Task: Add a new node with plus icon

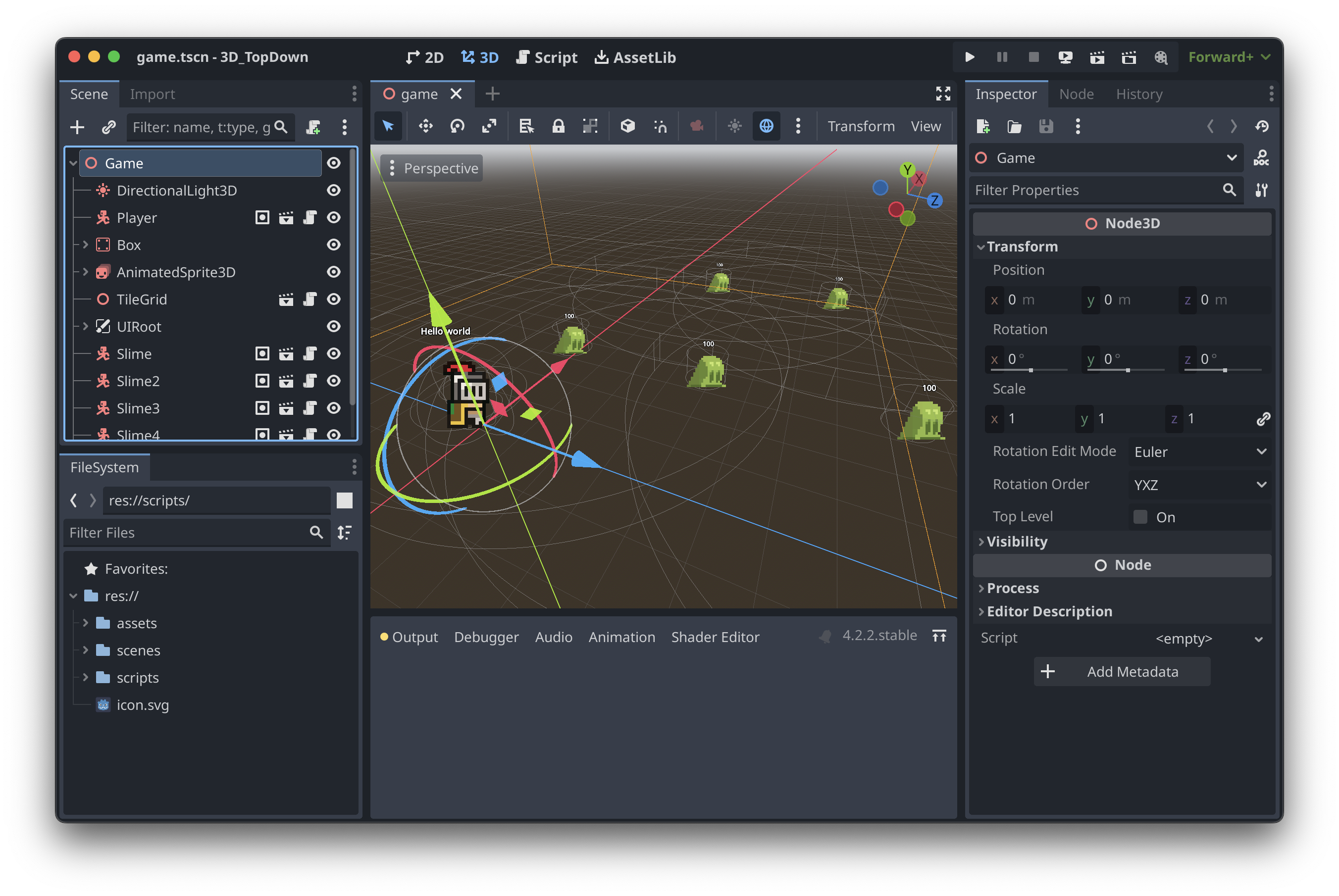Action: point(77,127)
